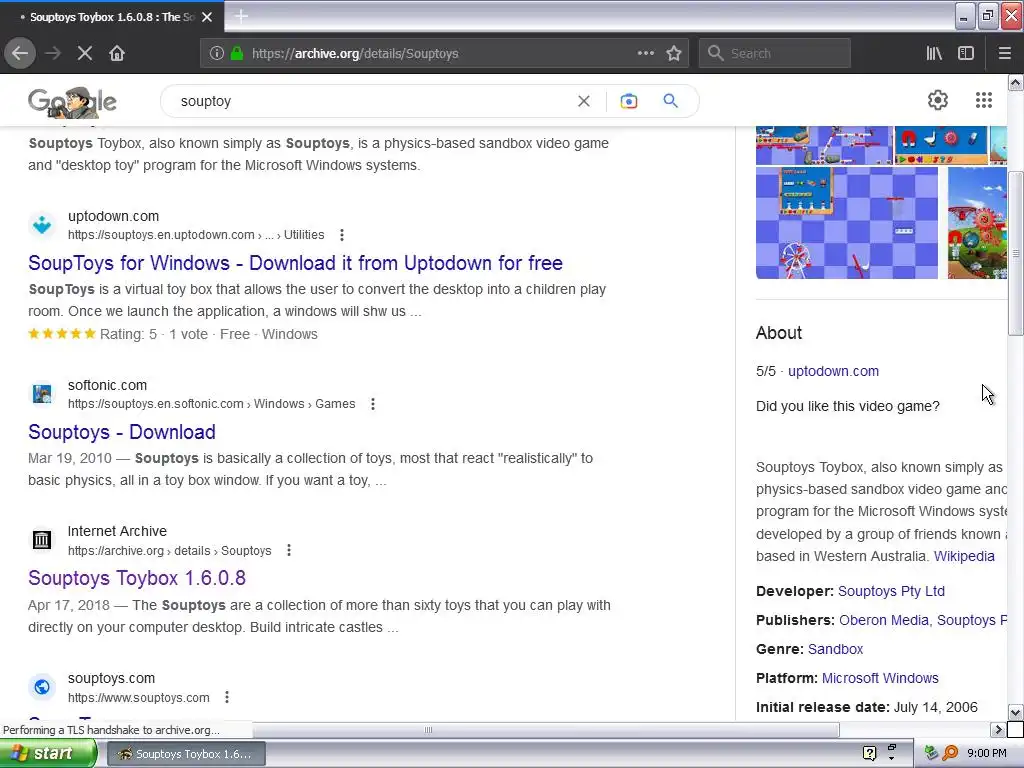Click the About heading
This screenshot has height=768, width=1024.
click(x=778, y=333)
